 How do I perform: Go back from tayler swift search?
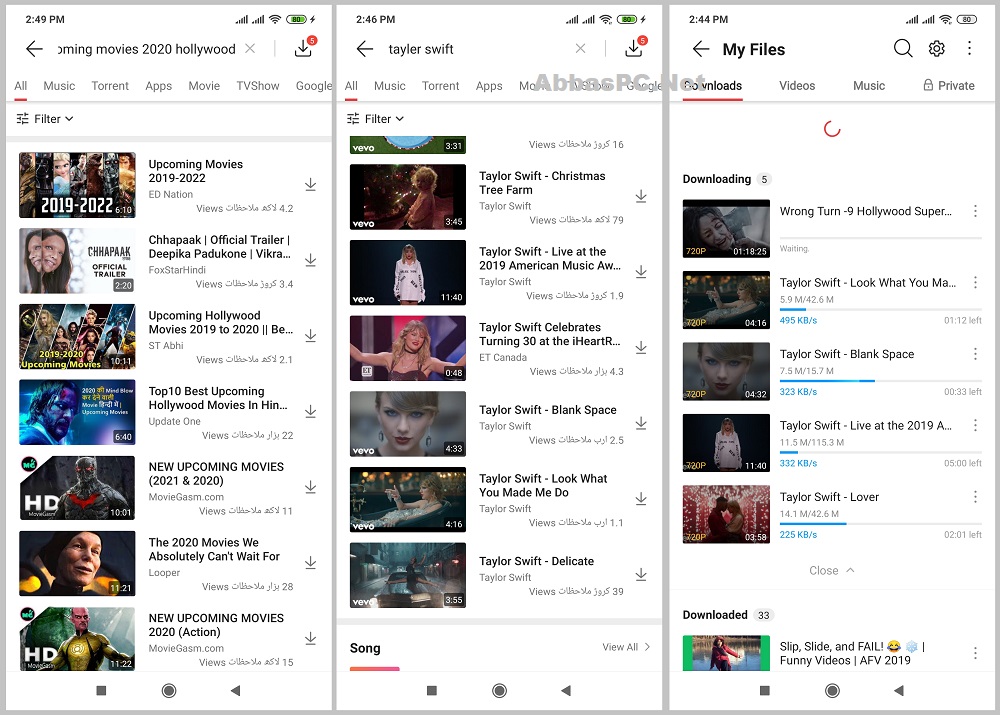pos(365,48)
